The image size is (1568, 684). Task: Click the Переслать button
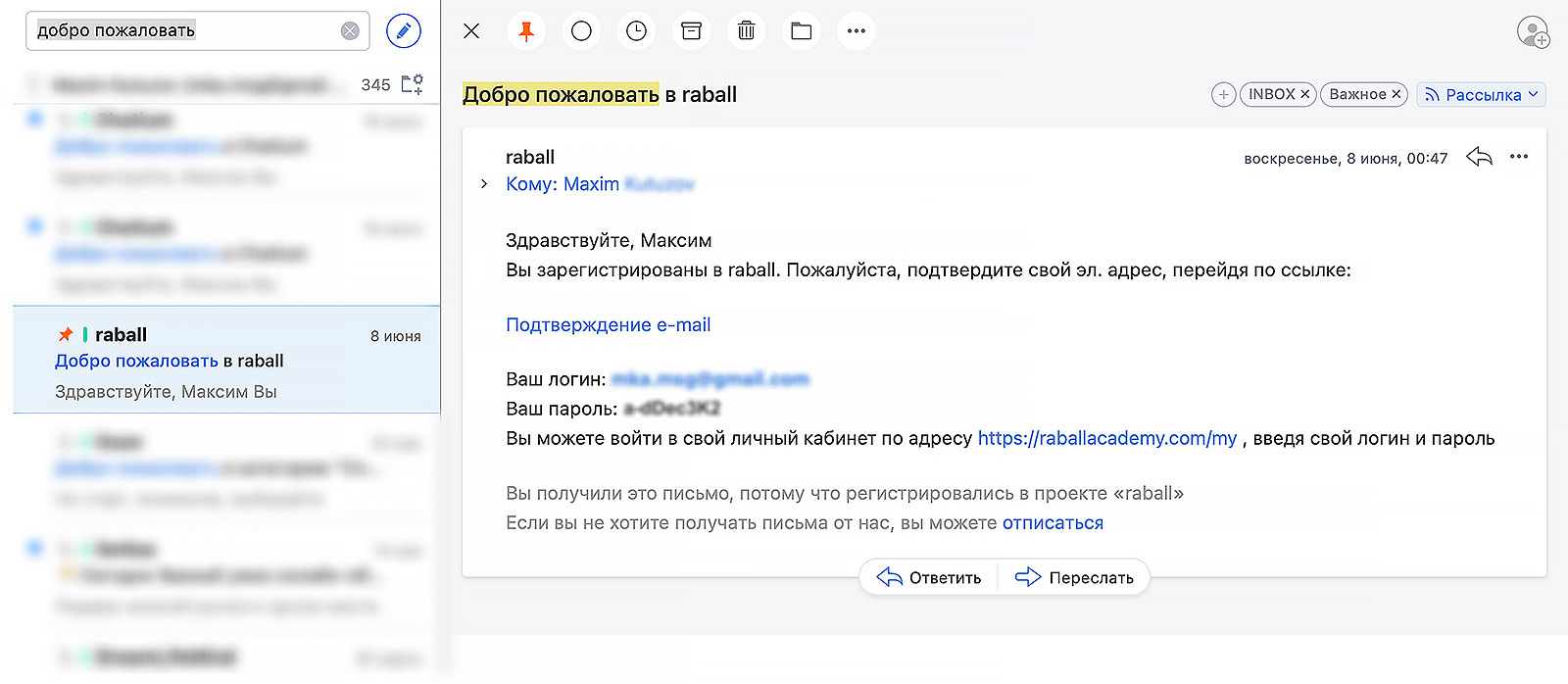pos(1074,577)
